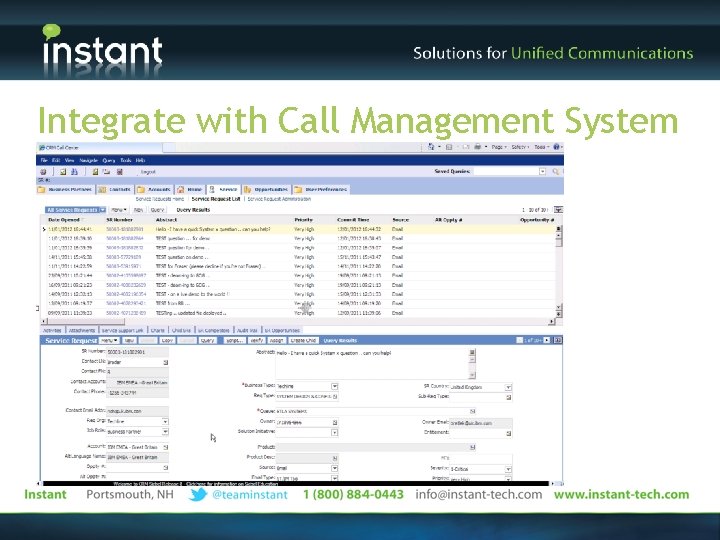Click the Queue field pick icon

click(x=472, y=411)
